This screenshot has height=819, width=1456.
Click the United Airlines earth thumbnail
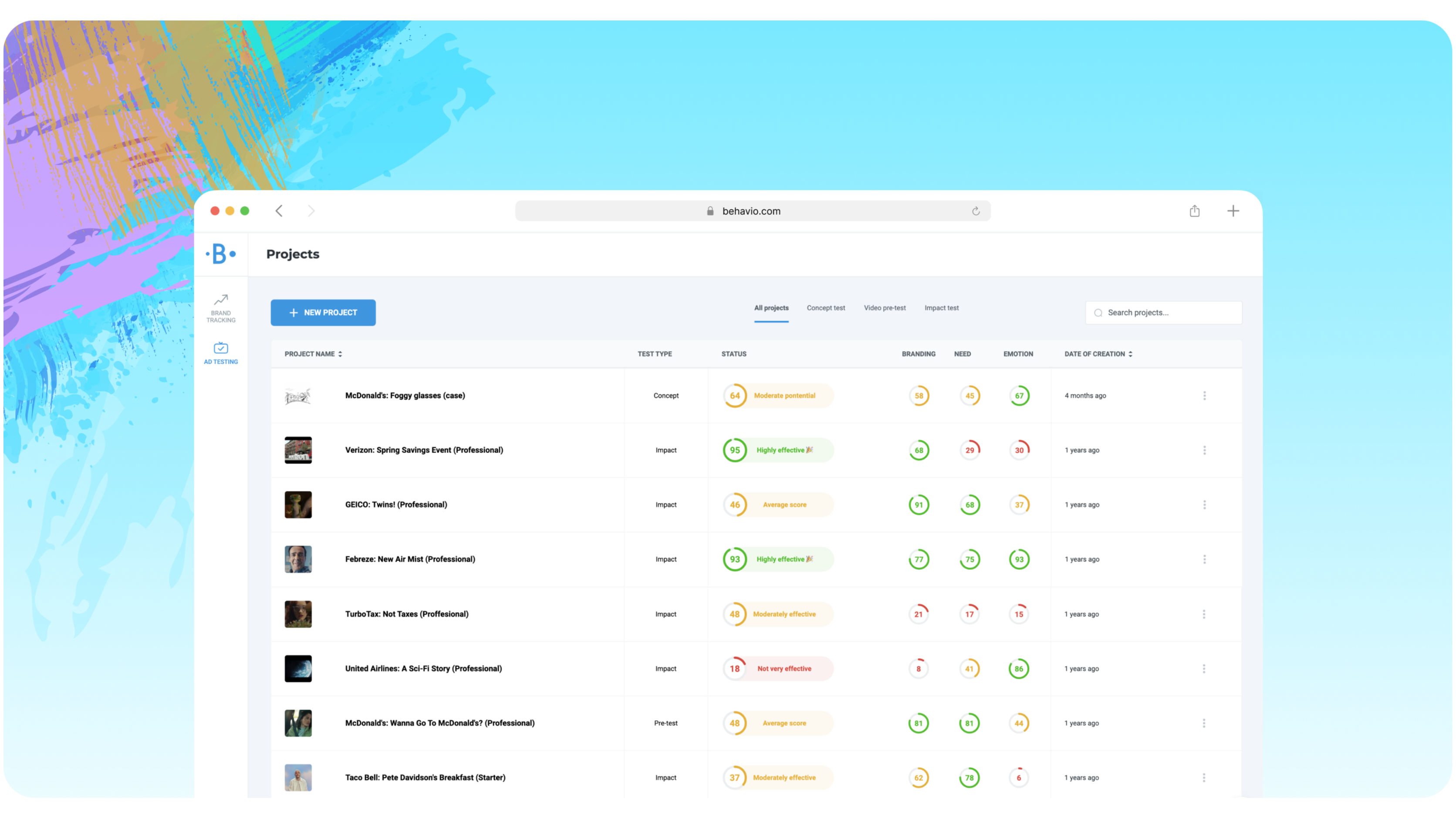[298, 669]
